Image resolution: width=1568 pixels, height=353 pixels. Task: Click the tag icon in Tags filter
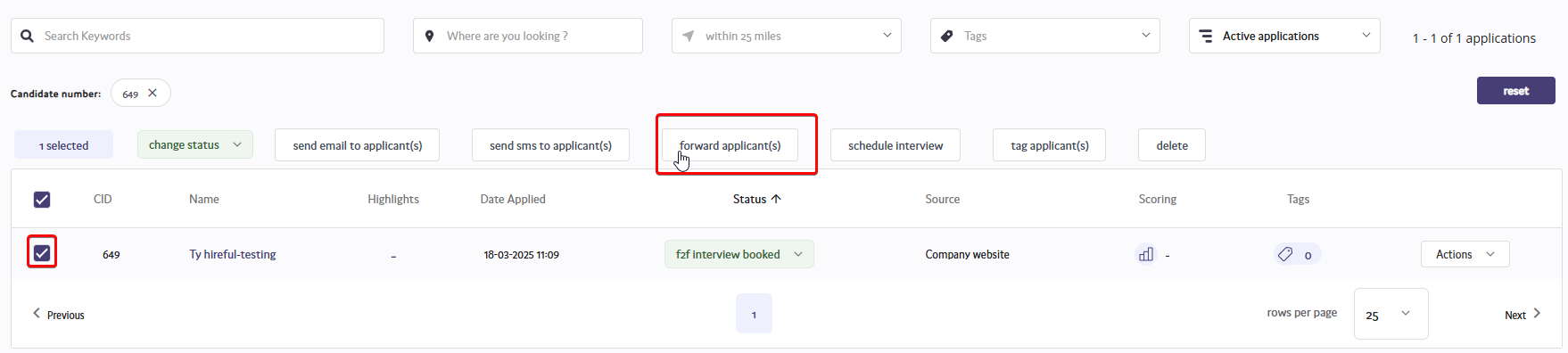[x=946, y=36]
